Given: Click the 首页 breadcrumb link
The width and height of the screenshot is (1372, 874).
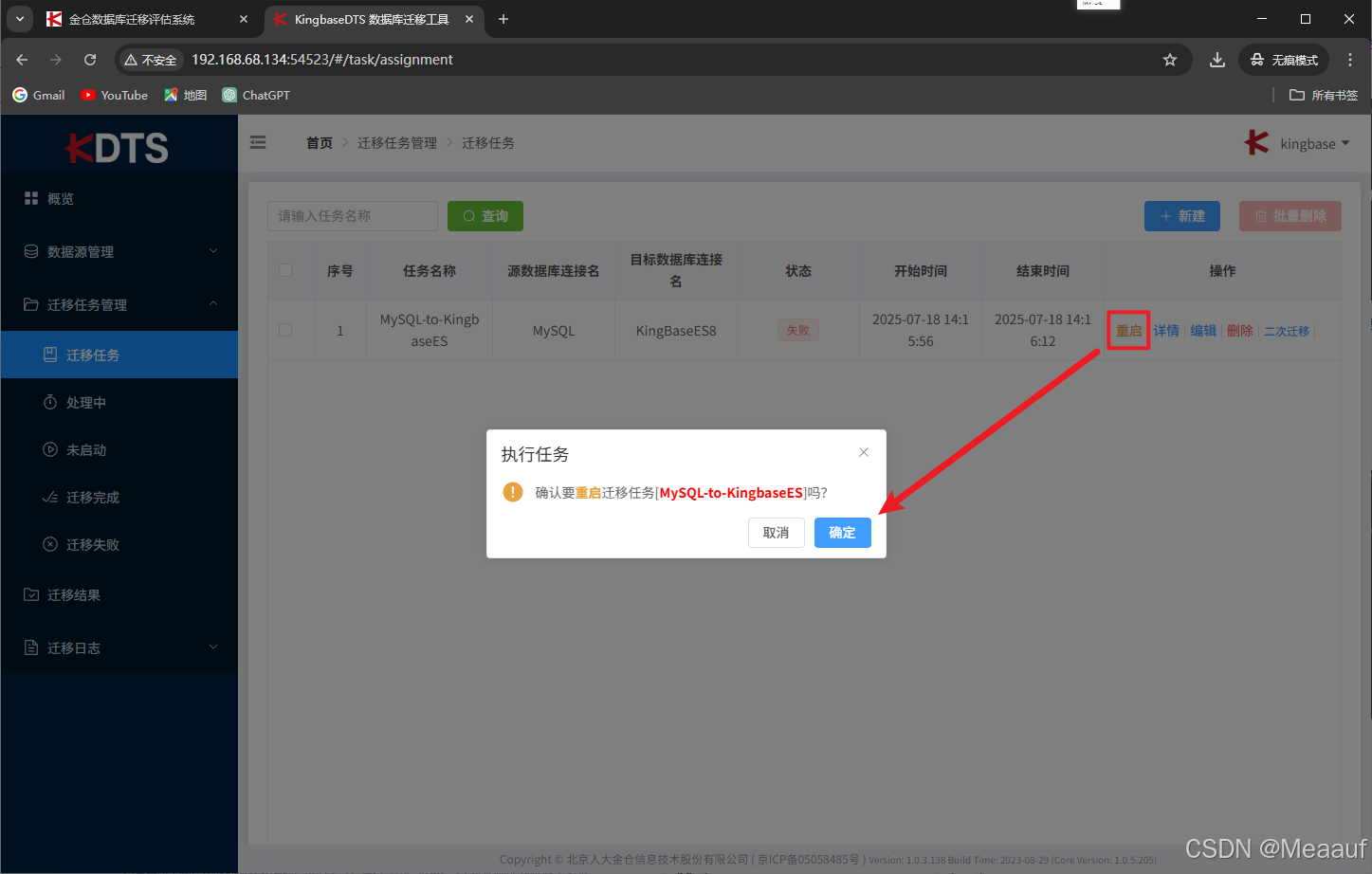Looking at the screenshot, I should [320, 142].
